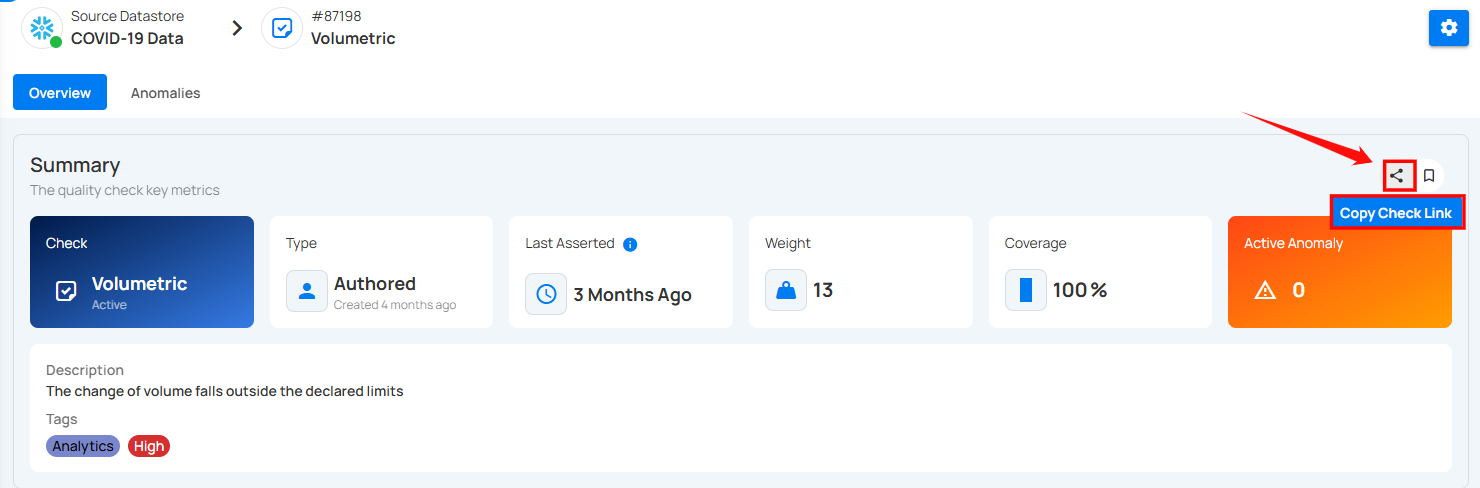Open the COVID-19 Data datastore link

tap(127, 39)
